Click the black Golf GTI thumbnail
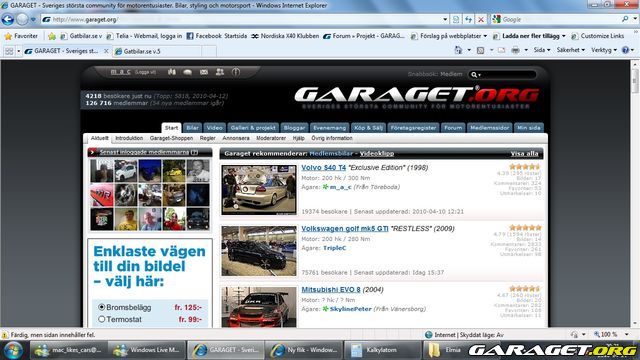The width and height of the screenshot is (640, 360). (x=259, y=251)
